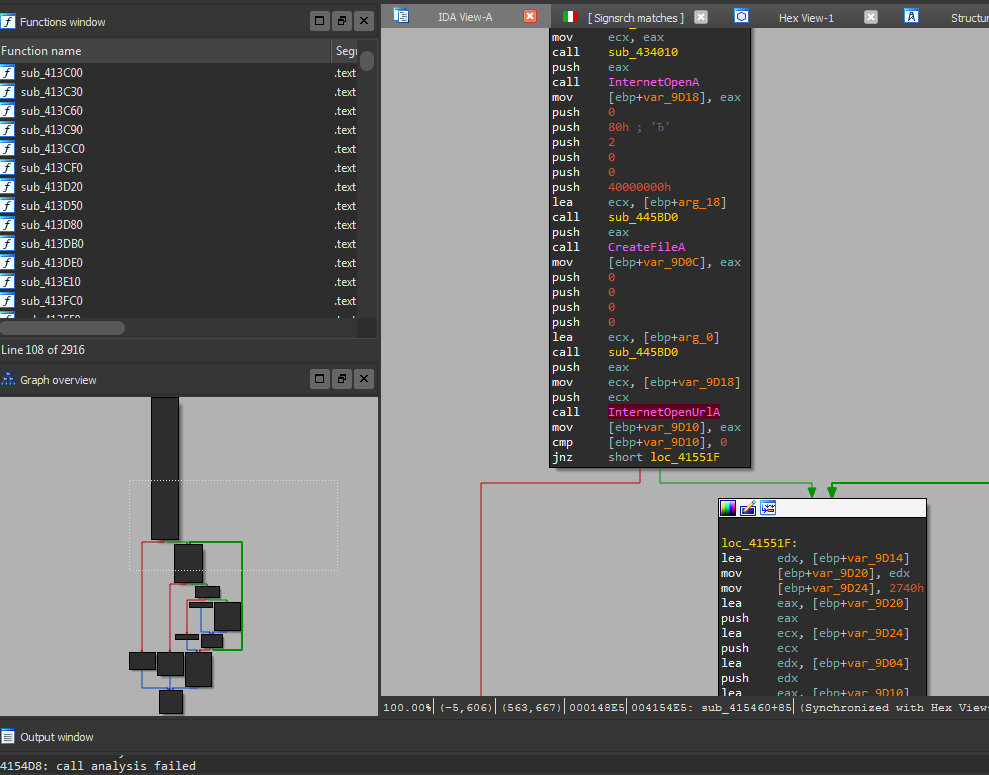Screen dimensions: 989x775
Task: Maximize the Graph overview panel
Action: pyautogui.click(x=320, y=379)
